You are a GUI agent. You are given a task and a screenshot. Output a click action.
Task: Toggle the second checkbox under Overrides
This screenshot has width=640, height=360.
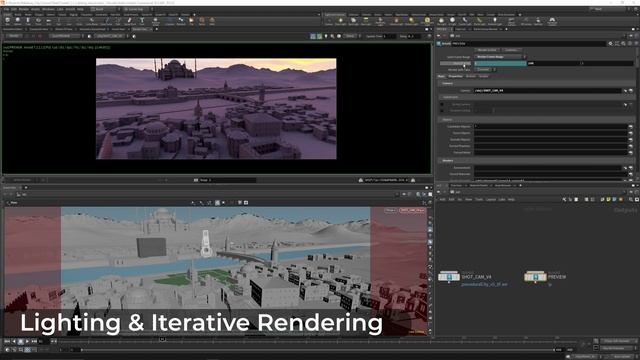click(442, 111)
